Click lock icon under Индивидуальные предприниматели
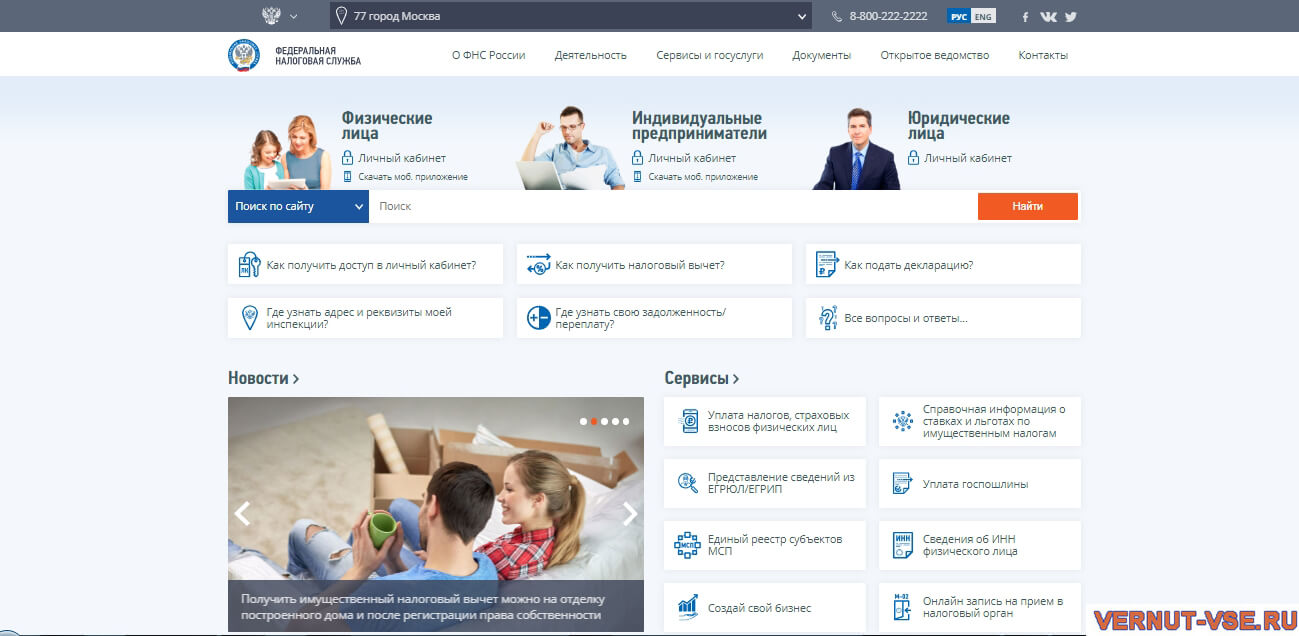This screenshot has width=1299, height=636. [x=638, y=158]
